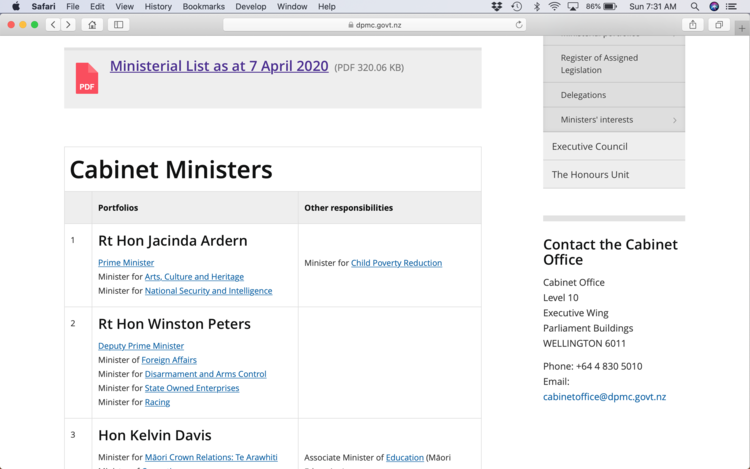The width and height of the screenshot is (750, 469).
Task: Click the Contact the Cabinet Office heading
Action: click(x=610, y=252)
